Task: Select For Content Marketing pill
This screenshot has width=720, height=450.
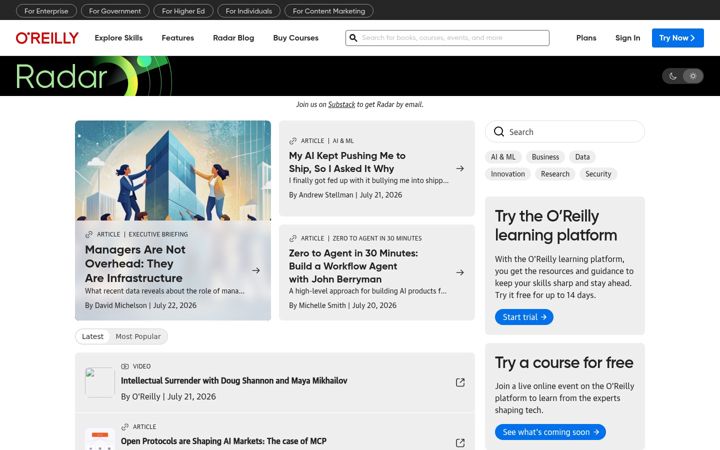Action: [x=329, y=11]
